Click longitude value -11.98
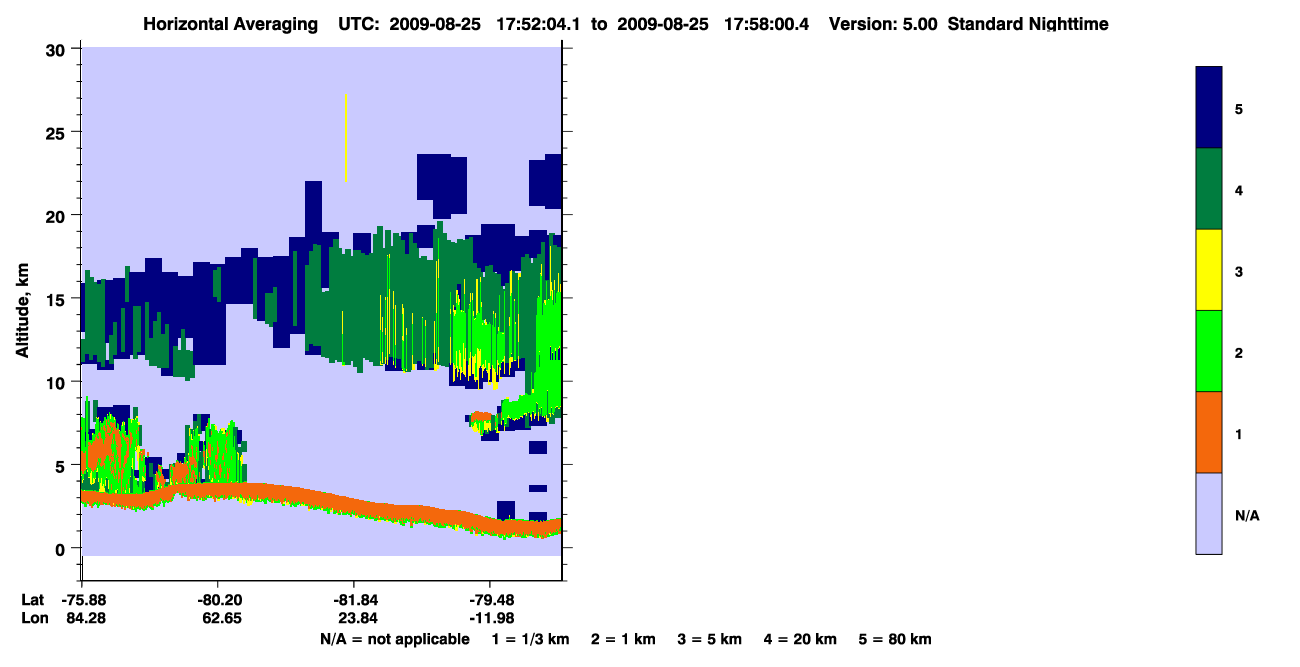The width and height of the screenshot is (1300, 667). click(490, 618)
